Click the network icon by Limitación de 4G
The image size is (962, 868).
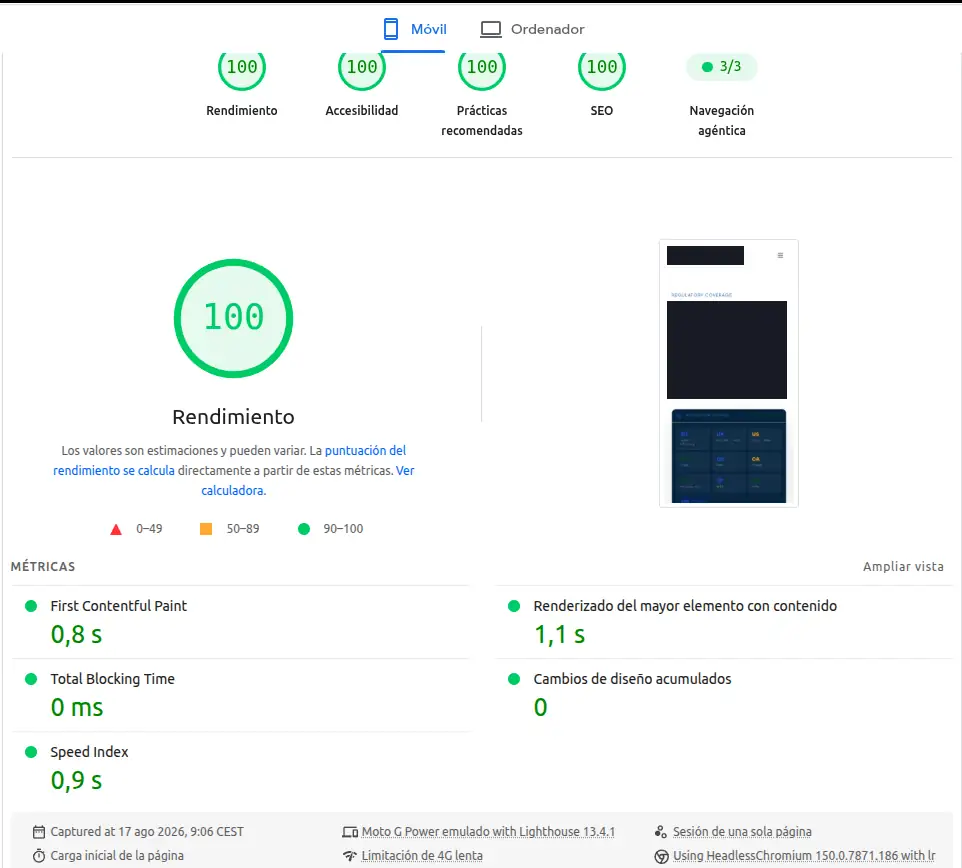[350, 856]
